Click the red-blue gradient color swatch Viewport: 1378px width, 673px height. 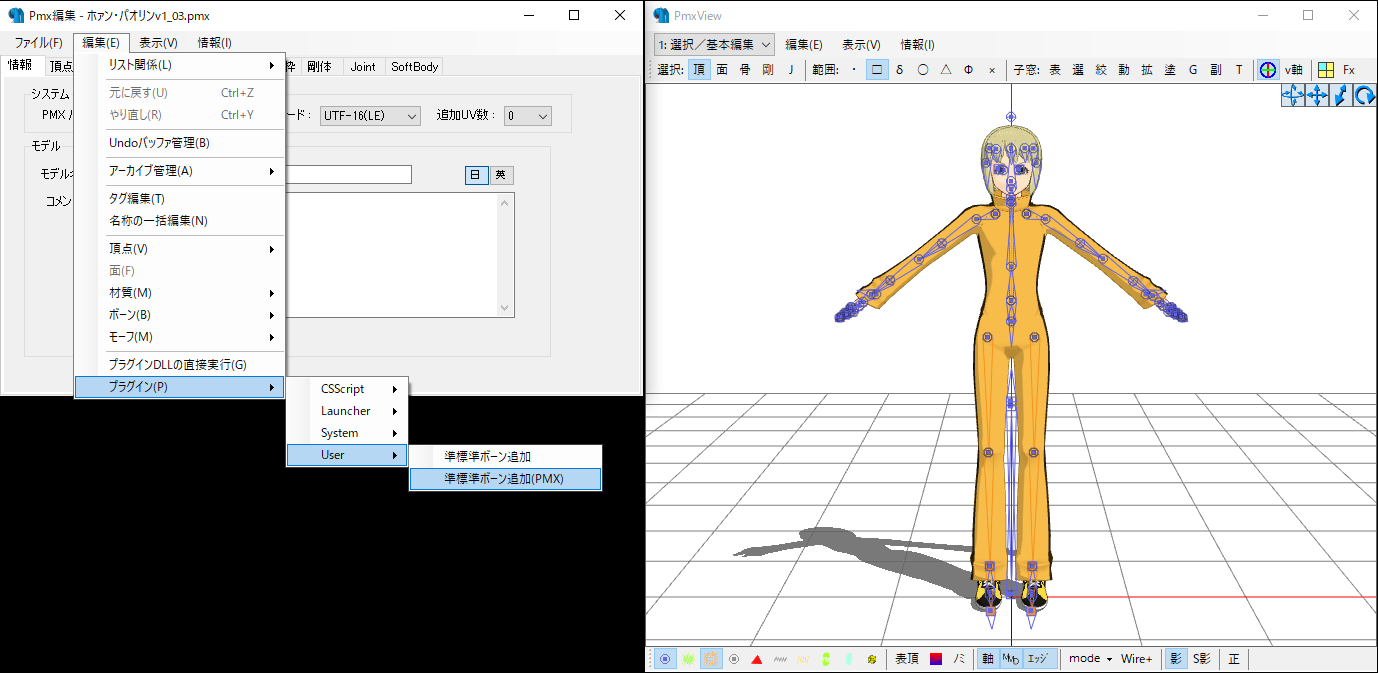tap(936, 659)
